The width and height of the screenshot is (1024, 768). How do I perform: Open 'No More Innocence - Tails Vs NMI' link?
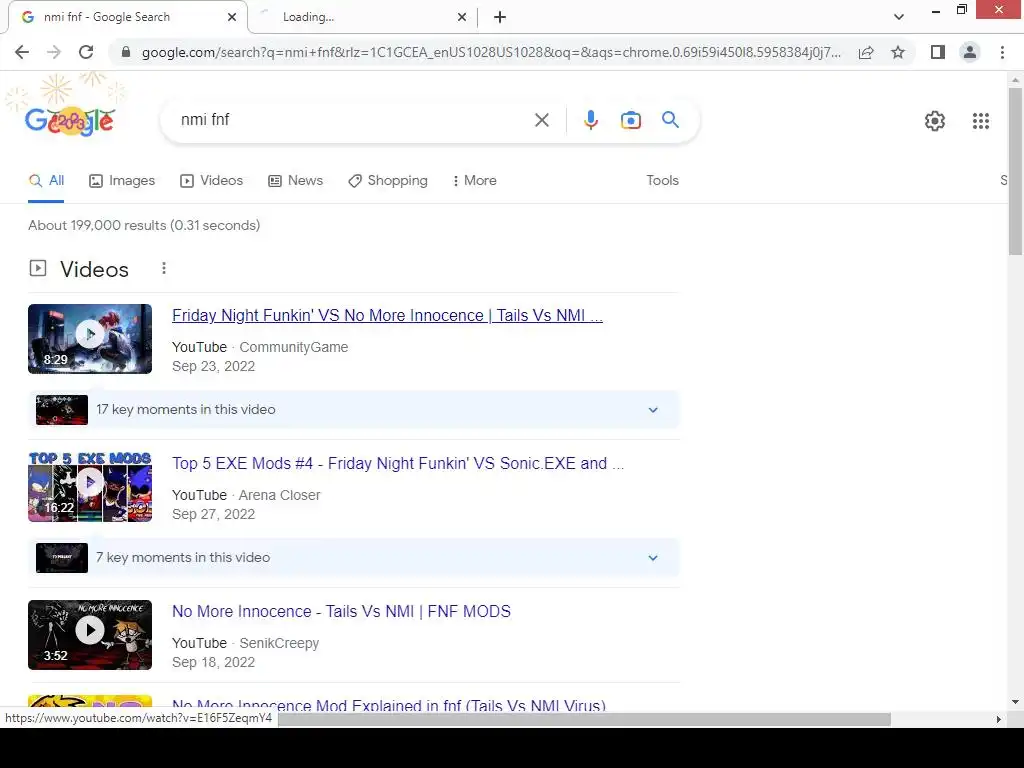point(341,612)
